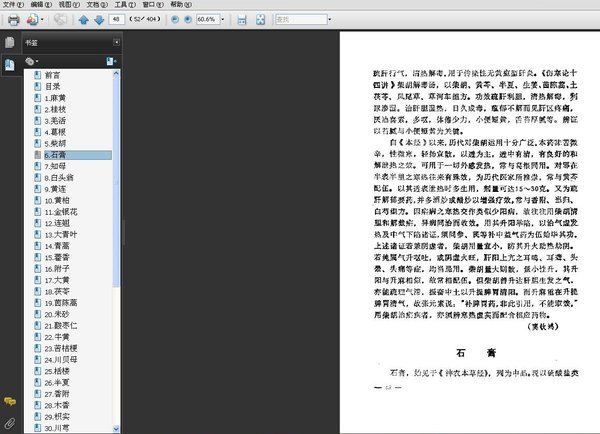Click the bookmarks scrollbar down arrow
Screen dimensions: 600x434
coord(116,429)
